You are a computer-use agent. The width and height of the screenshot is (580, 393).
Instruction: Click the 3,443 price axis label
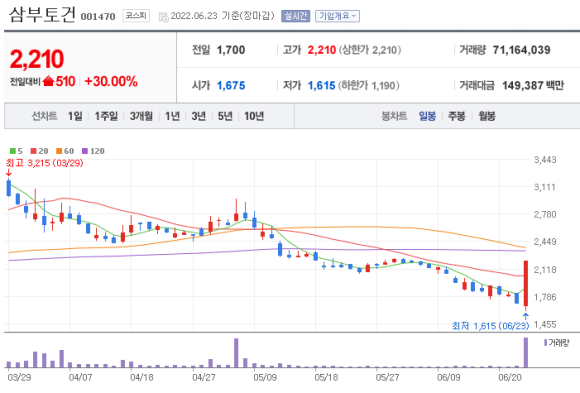pos(545,160)
